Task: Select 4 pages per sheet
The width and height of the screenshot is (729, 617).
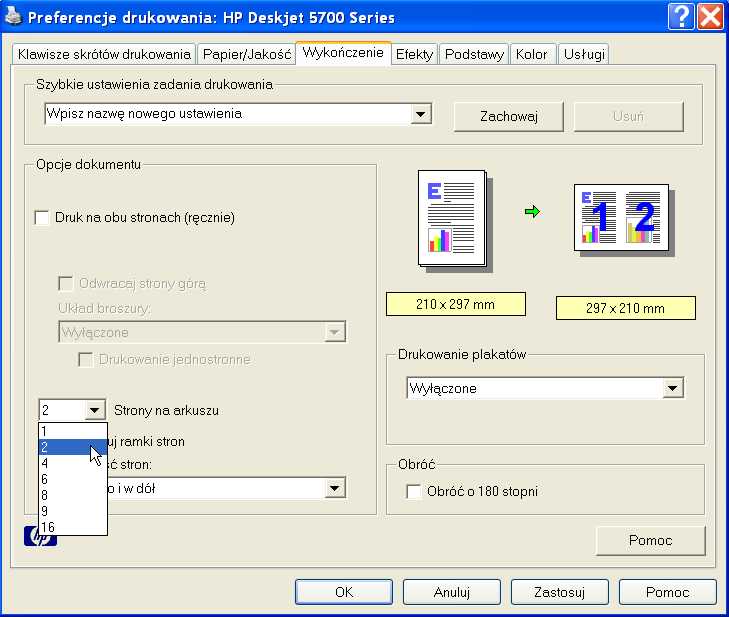Action: 73,463
